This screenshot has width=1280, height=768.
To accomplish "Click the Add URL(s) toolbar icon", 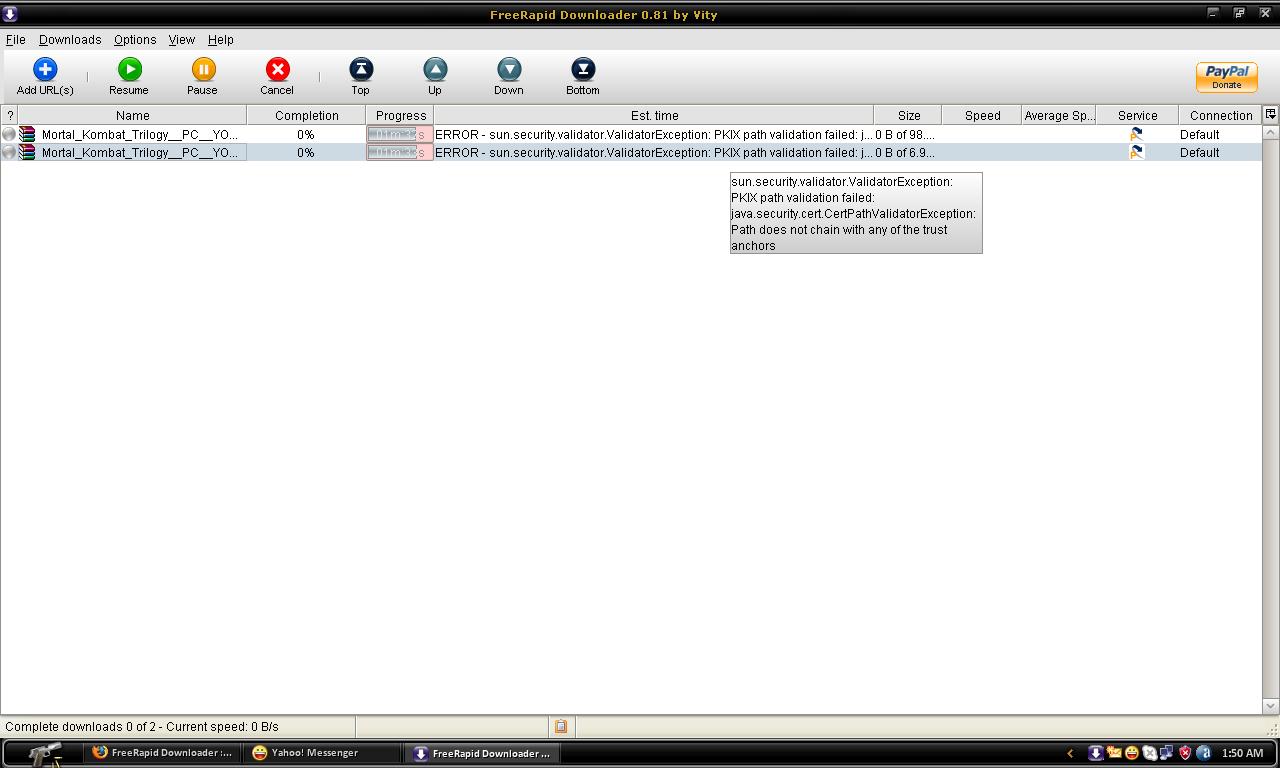I will pos(45,70).
